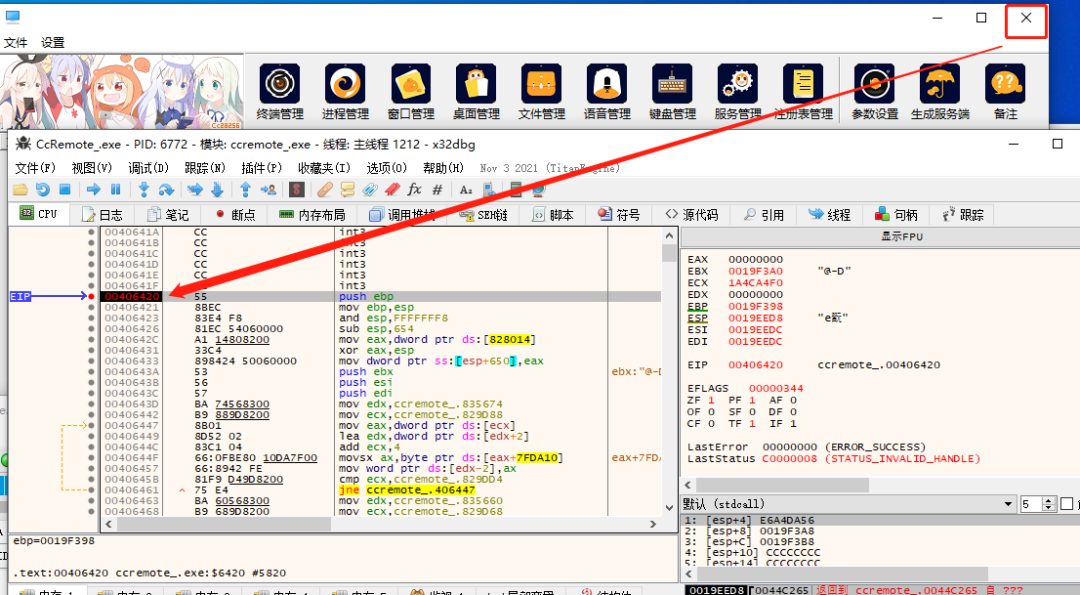Toggle breakpoint bullet at address 00406447
This screenshot has height=595, width=1080.
tap(91, 426)
